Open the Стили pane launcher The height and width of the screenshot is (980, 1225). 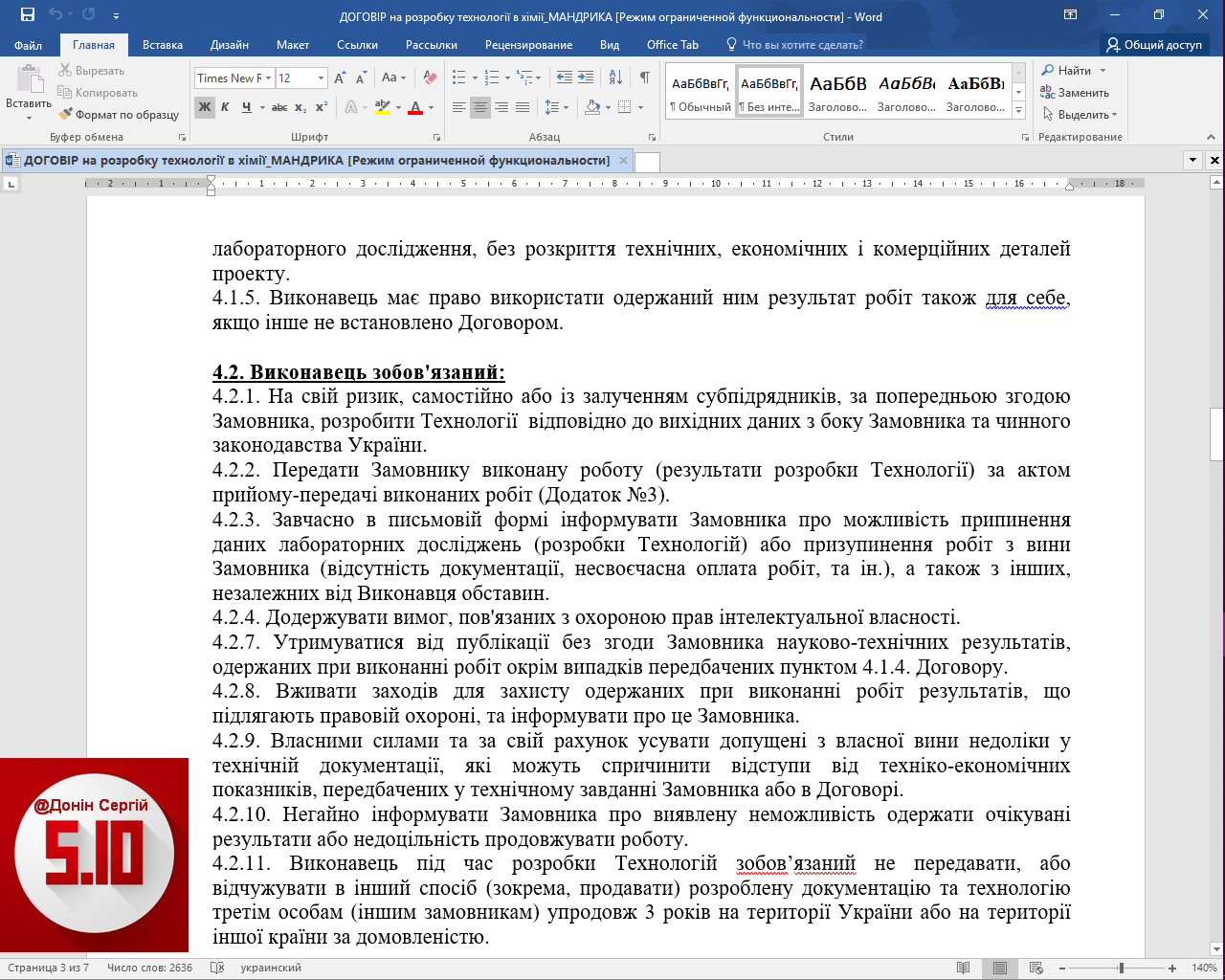(x=1025, y=138)
